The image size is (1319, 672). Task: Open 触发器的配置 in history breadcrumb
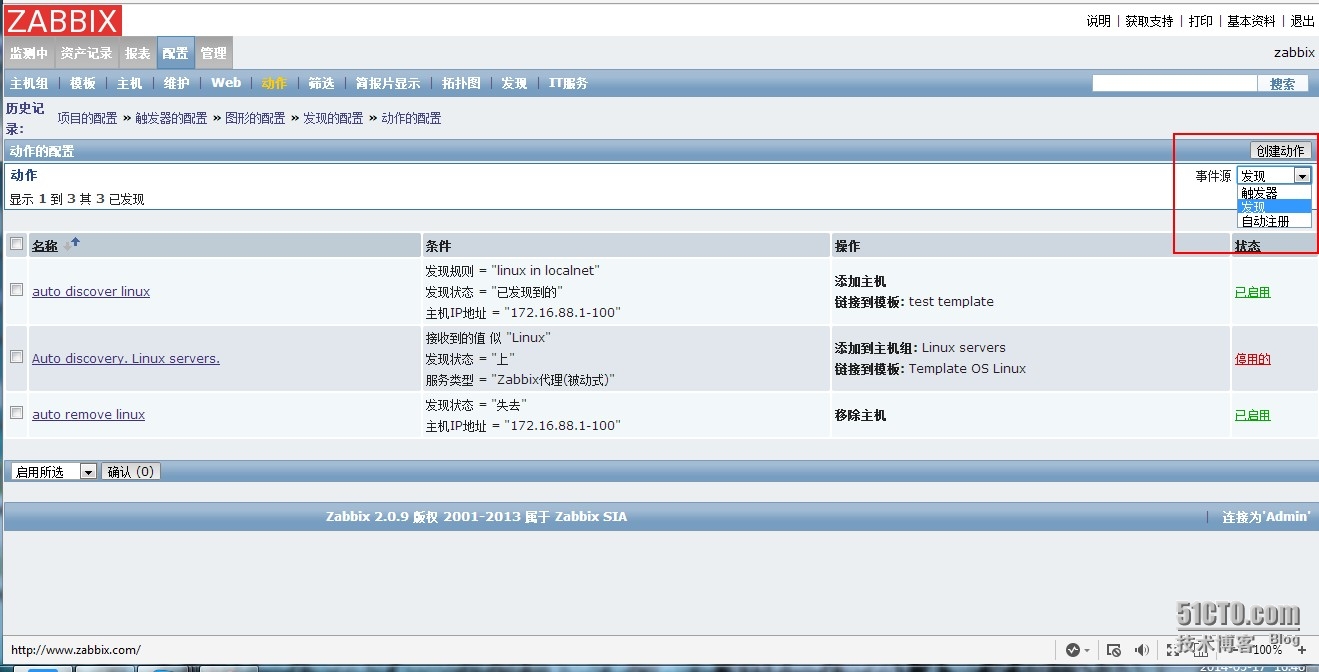click(171, 118)
